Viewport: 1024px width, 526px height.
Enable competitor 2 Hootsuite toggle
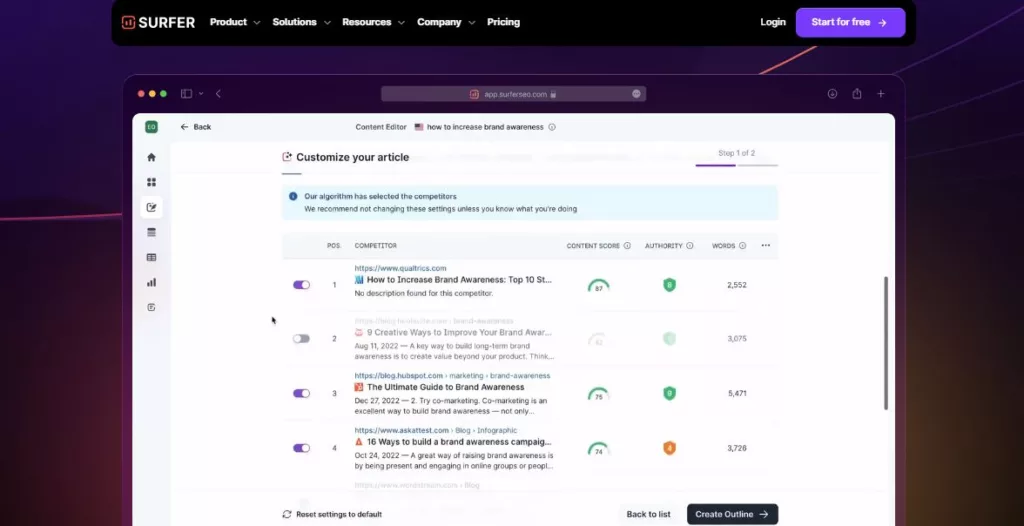301,338
